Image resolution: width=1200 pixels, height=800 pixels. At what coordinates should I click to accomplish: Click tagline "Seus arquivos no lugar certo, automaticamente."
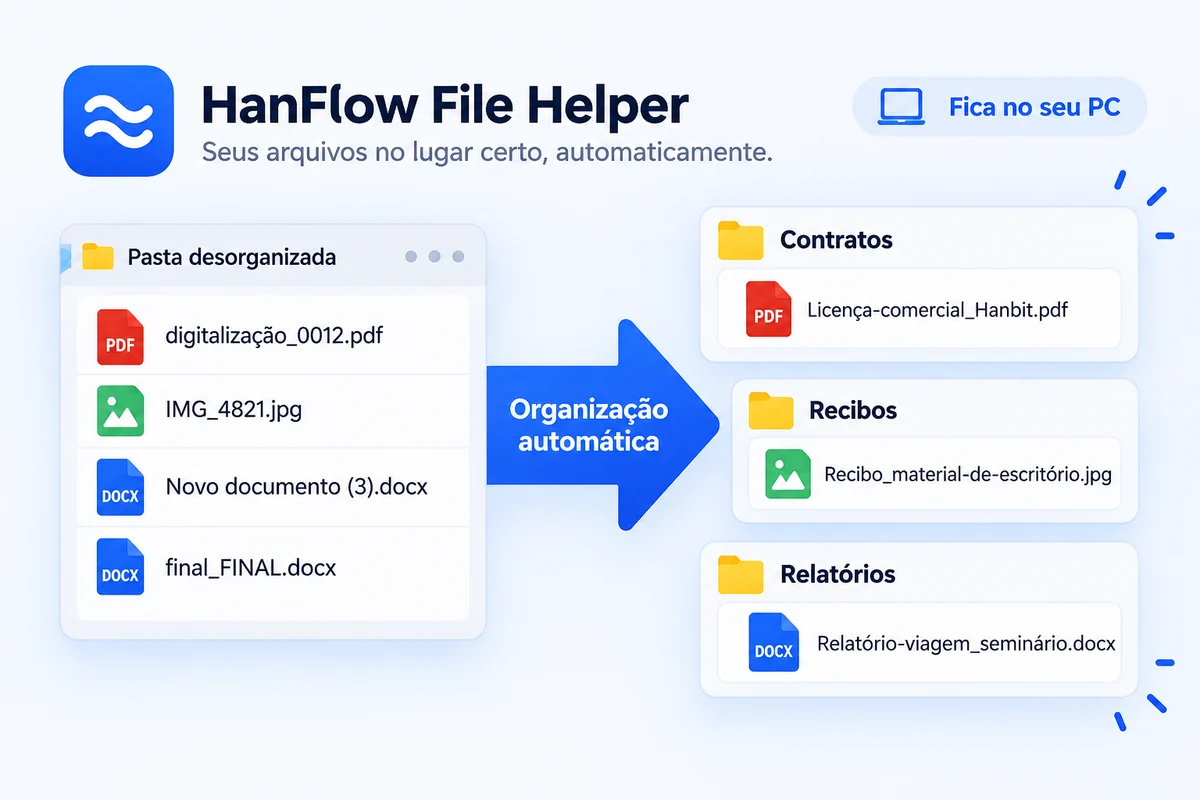(487, 153)
